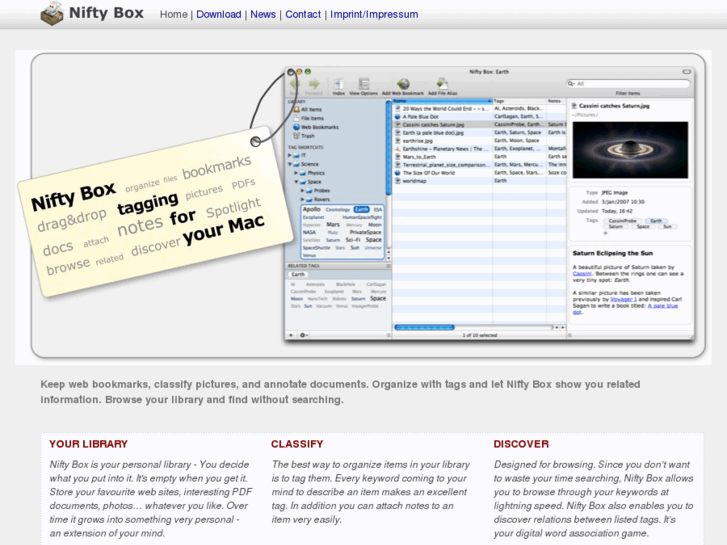The height and width of the screenshot is (545, 727).
Task: Collapse the Space tag folder
Action: click(296, 181)
